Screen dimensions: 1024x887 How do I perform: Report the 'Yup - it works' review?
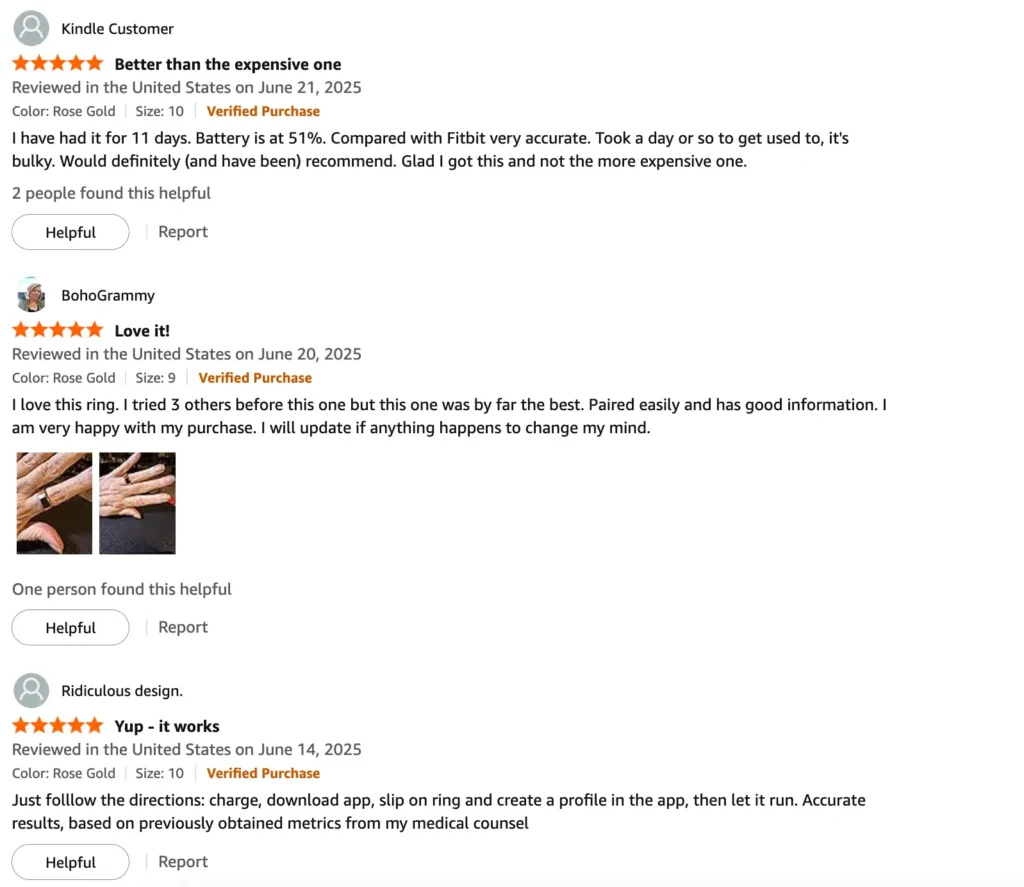(183, 862)
